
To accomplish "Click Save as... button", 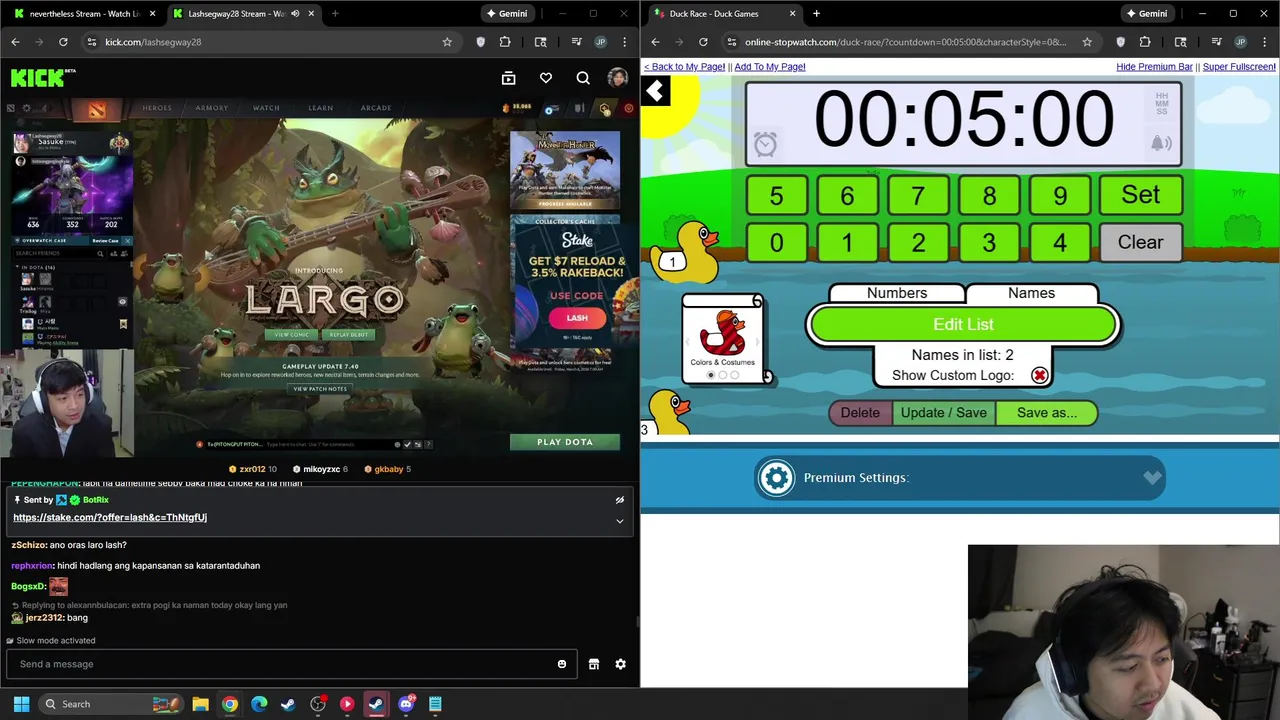I will (x=1046, y=413).
